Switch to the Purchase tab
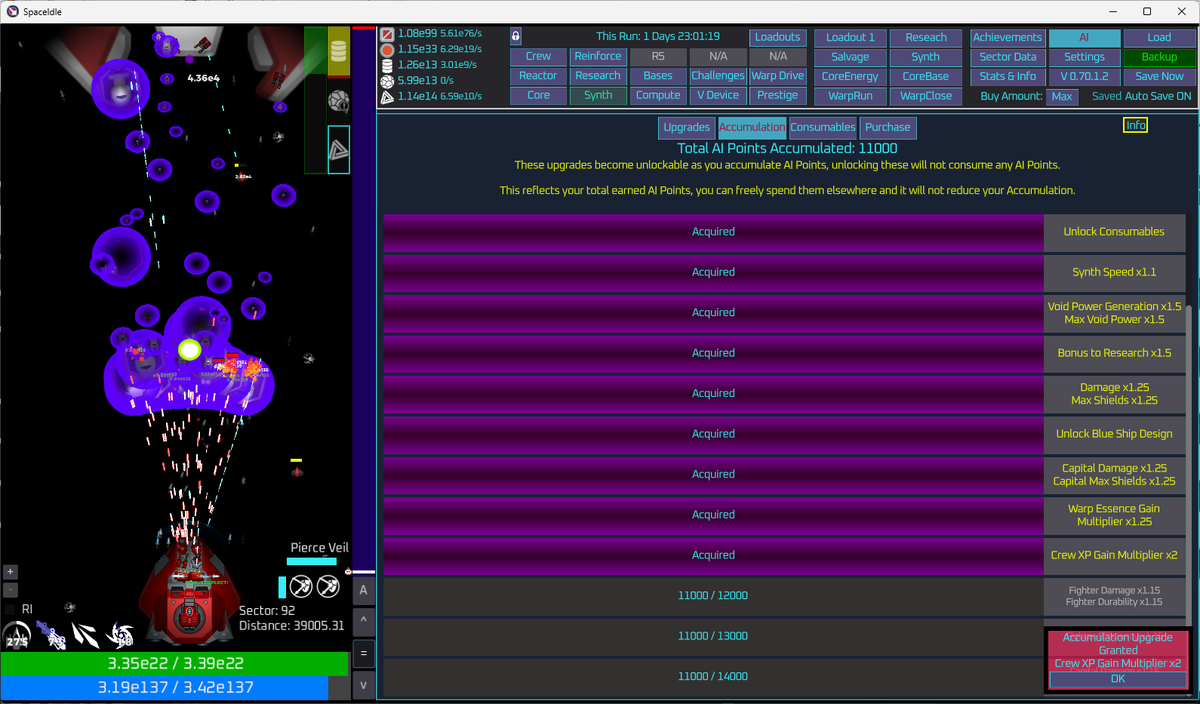 pos(888,128)
